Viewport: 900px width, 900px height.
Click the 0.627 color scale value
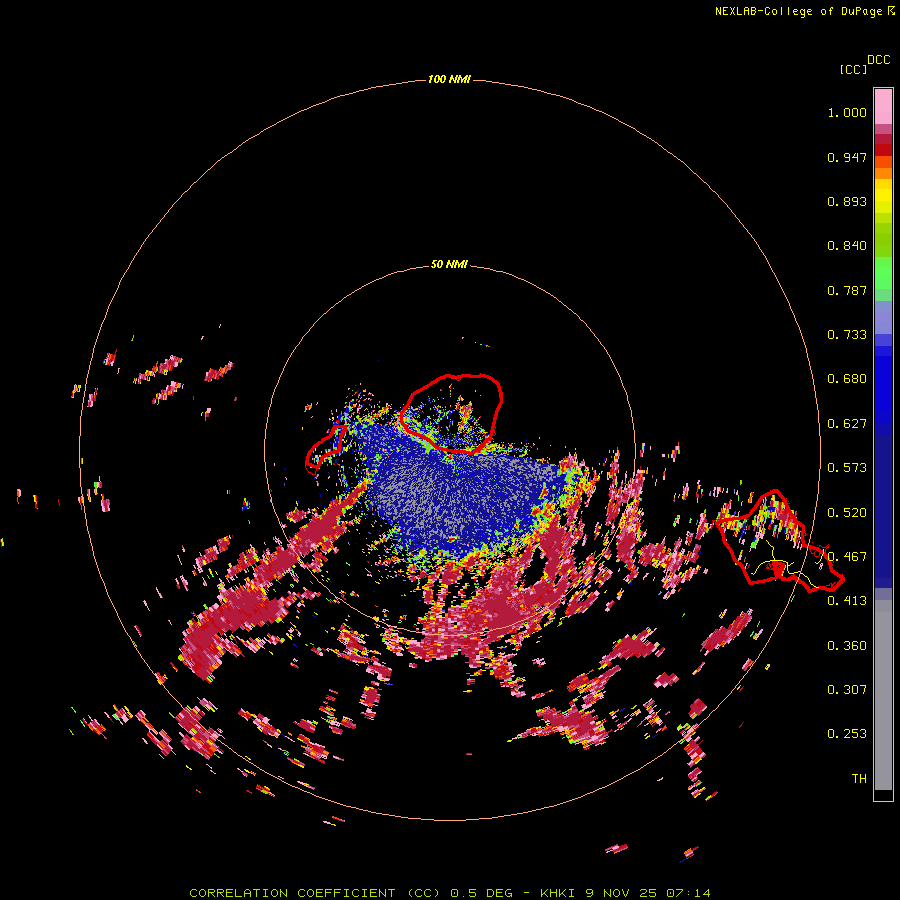847,424
